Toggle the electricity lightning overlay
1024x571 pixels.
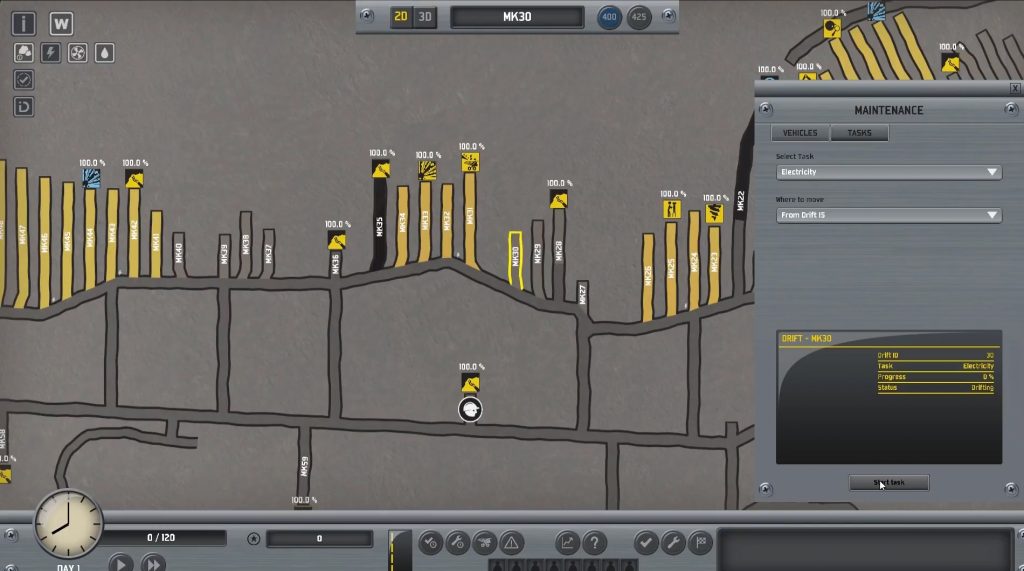click(x=50, y=52)
